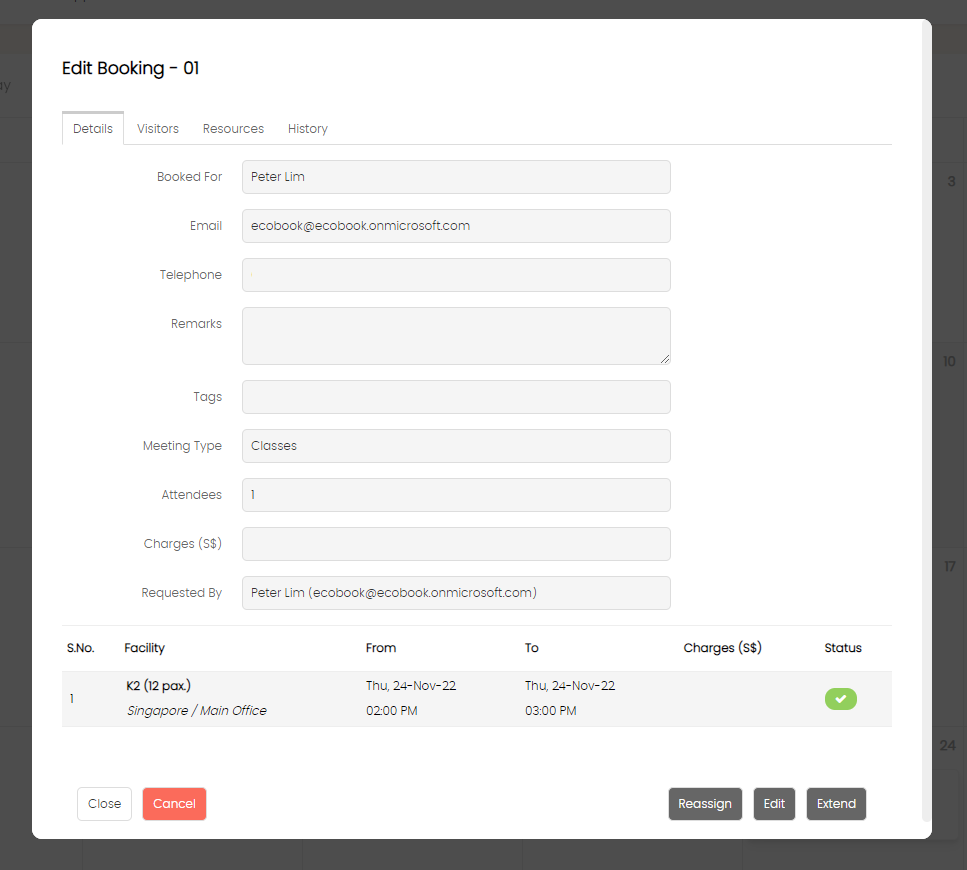Viewport: 967px width, 870px height.
Task: Open the Resources tab
Action: pyautogui.click(x=233, y=128)
